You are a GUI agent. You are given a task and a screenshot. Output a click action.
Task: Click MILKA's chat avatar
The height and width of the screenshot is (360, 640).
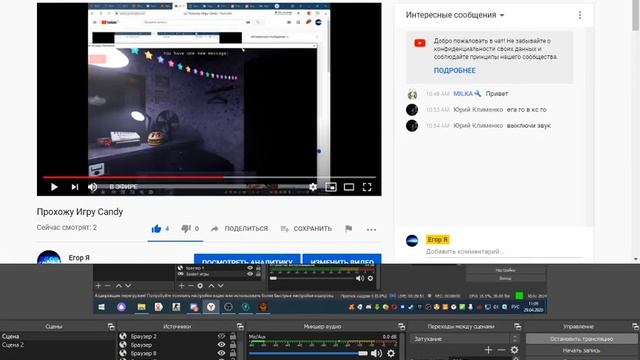(412, 94)
